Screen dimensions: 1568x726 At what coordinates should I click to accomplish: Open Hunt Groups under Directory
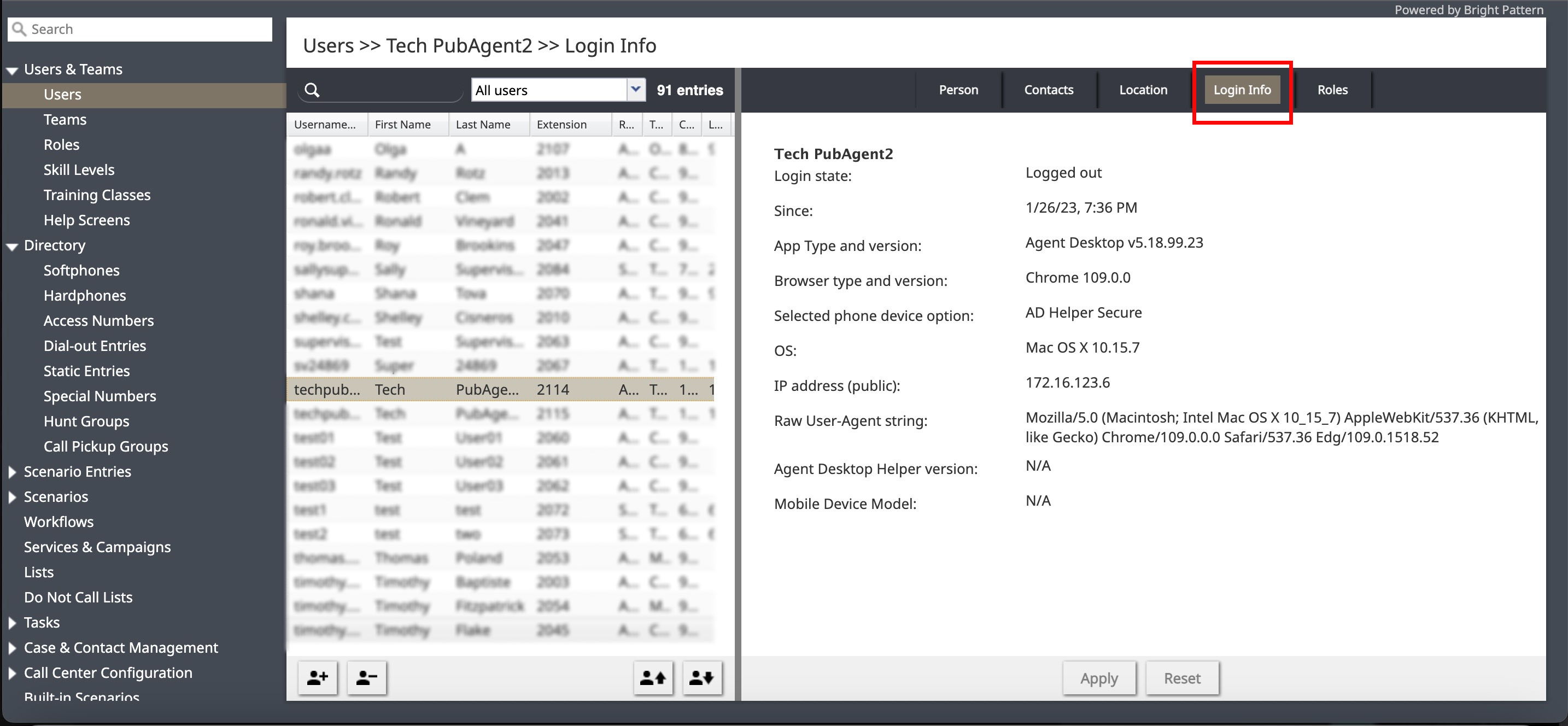click(x=86, y=421)
